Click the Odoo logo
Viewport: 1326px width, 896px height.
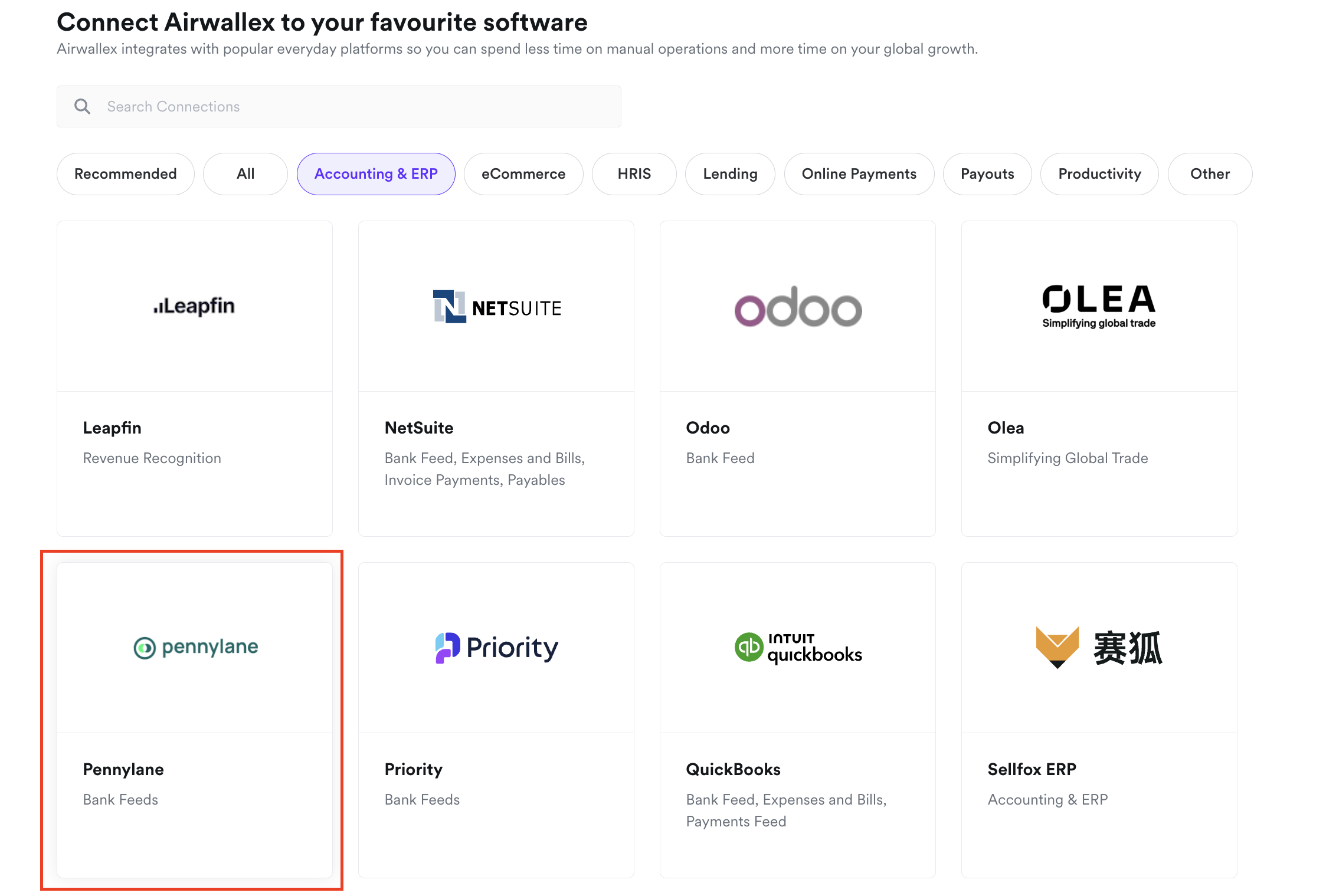click(798, 307)
